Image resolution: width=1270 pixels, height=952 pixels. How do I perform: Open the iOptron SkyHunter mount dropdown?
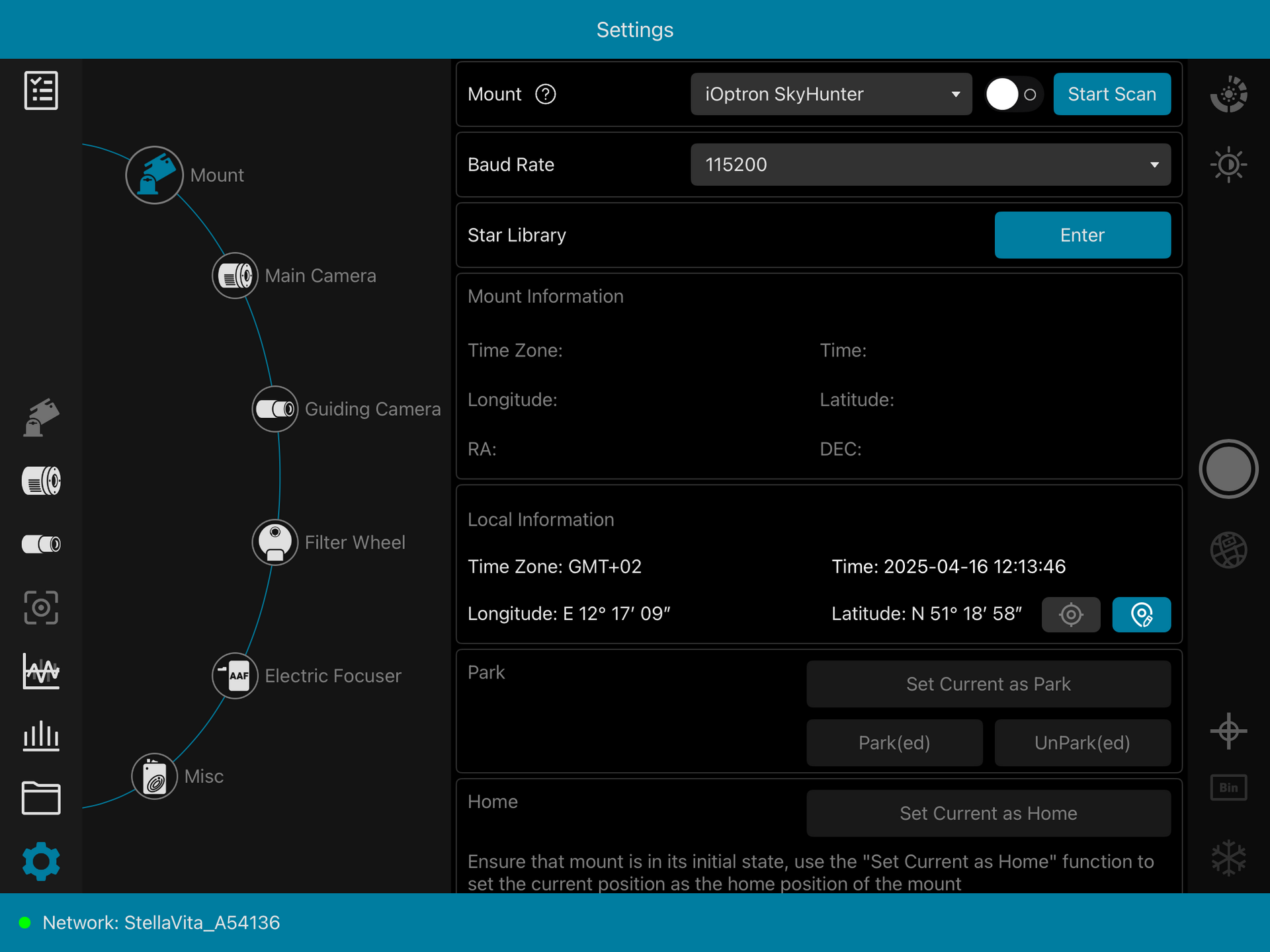[x=831, y=95]
